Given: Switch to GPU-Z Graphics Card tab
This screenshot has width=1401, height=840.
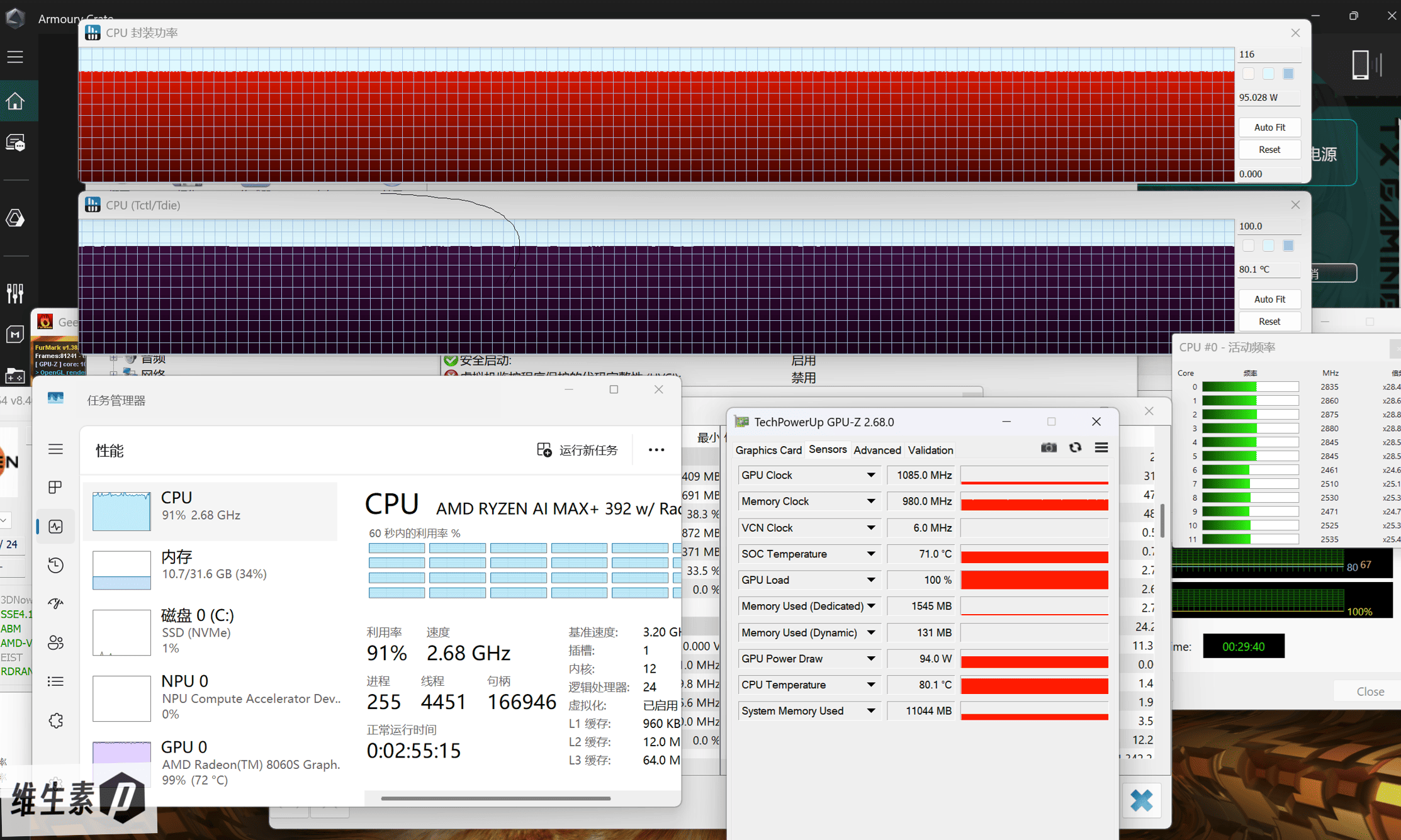Looking at the screenshot, I should (768, 450).
